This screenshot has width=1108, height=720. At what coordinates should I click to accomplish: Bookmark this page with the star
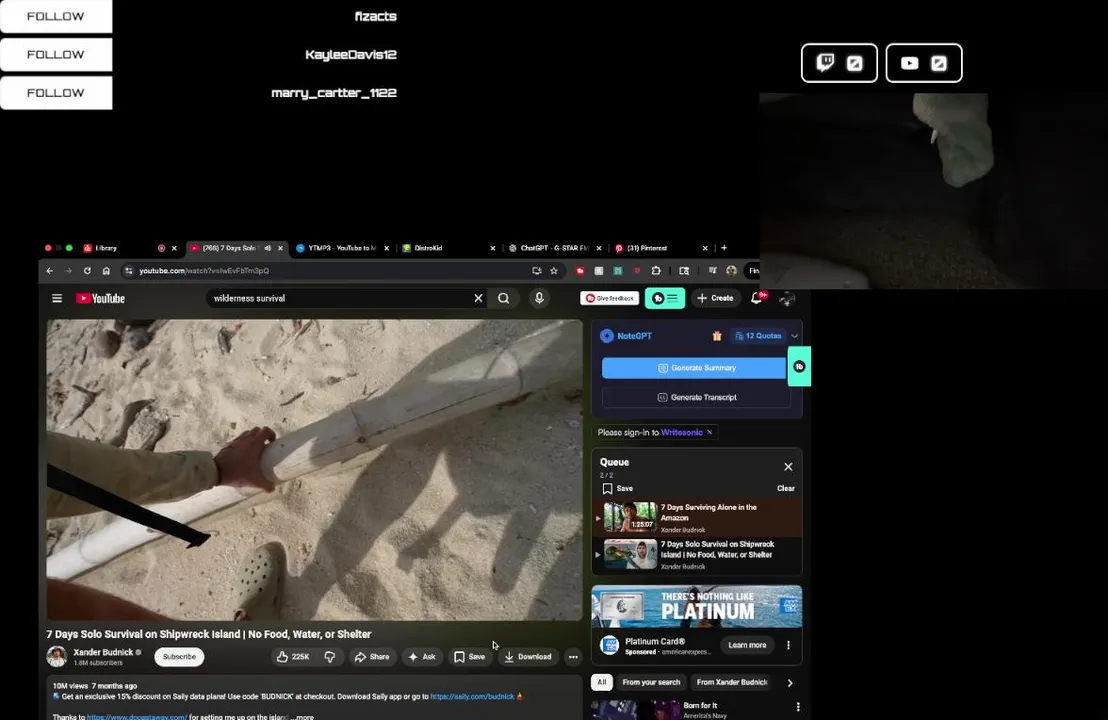click(554, 271)
